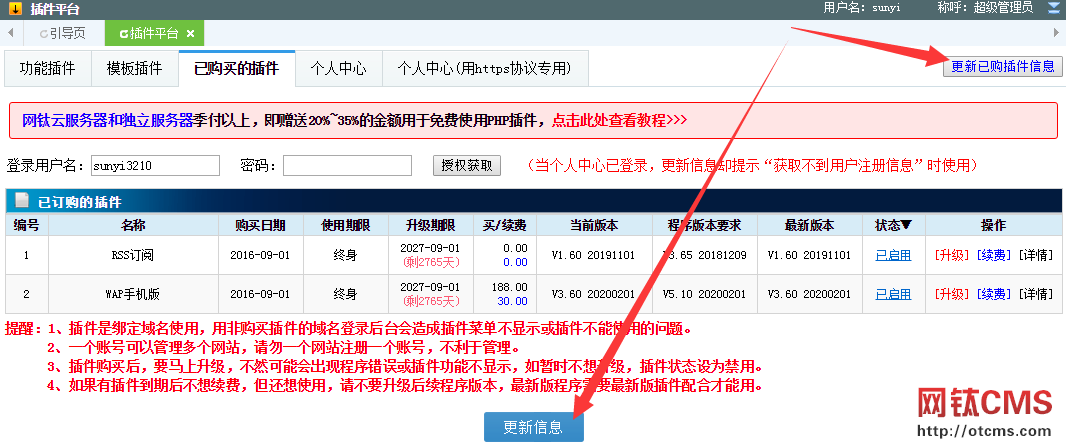Click the 升级期限 column header
Viewport: 1066px width, 447px height.
click(x=430, y=226)
